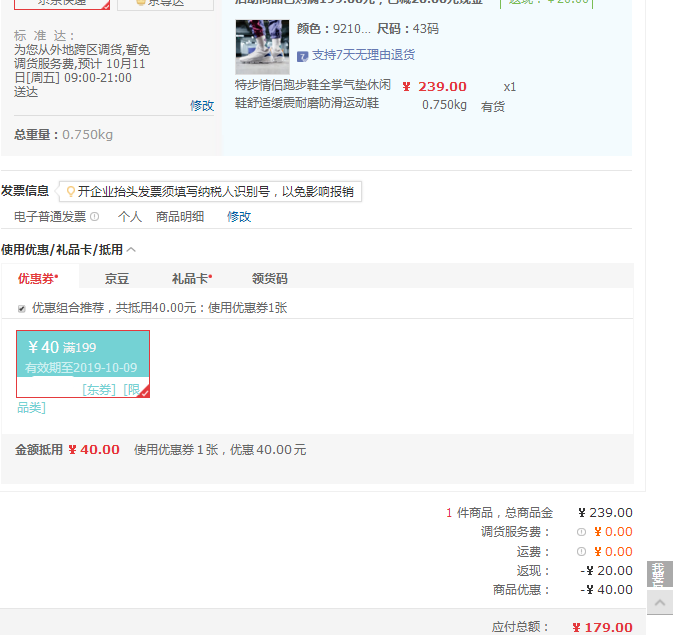Click the 京东快递 delivery option button
This screenshot has height=635, width=689.
tap(62, 4)
